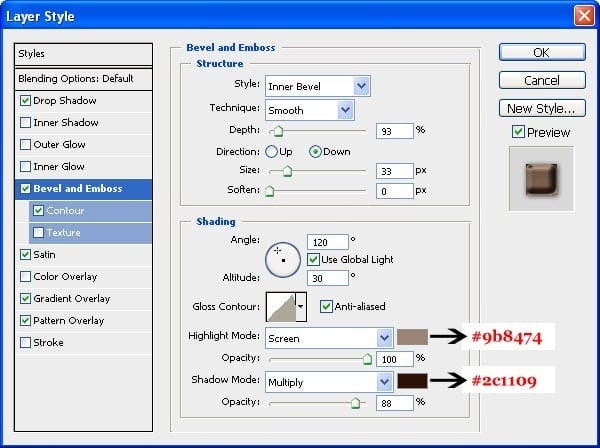Close the Layer Style dialog
This screenshot has height=448, width=600.
(x=584, y=16)
